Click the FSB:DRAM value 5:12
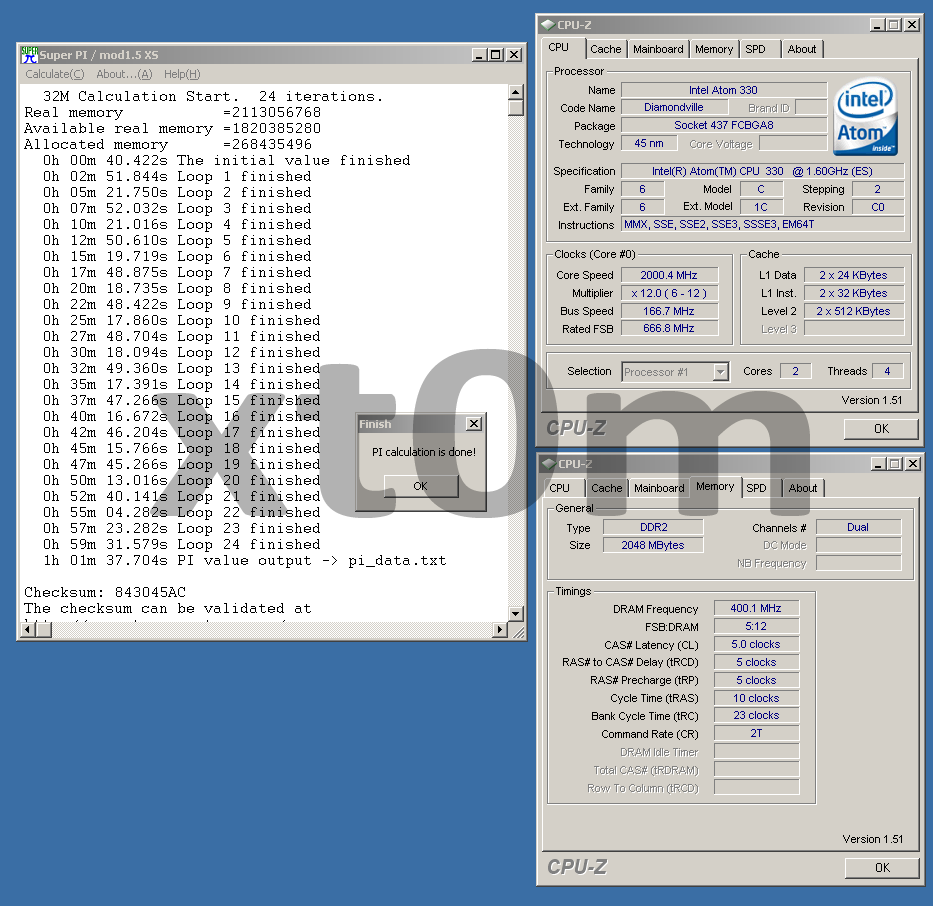 pyautogui.click(x=756, y=626)
